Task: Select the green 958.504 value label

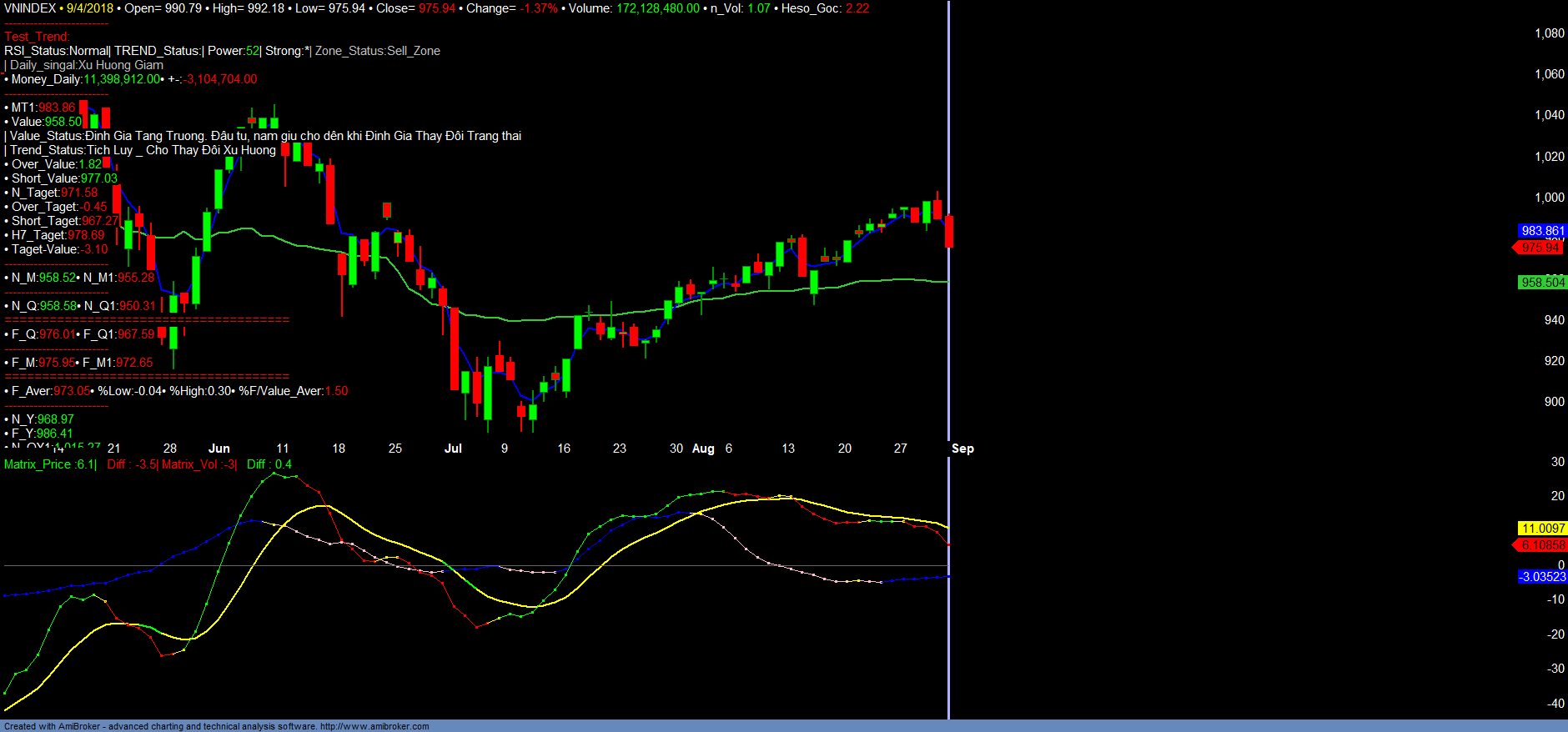Action: tap(1542, 283)
